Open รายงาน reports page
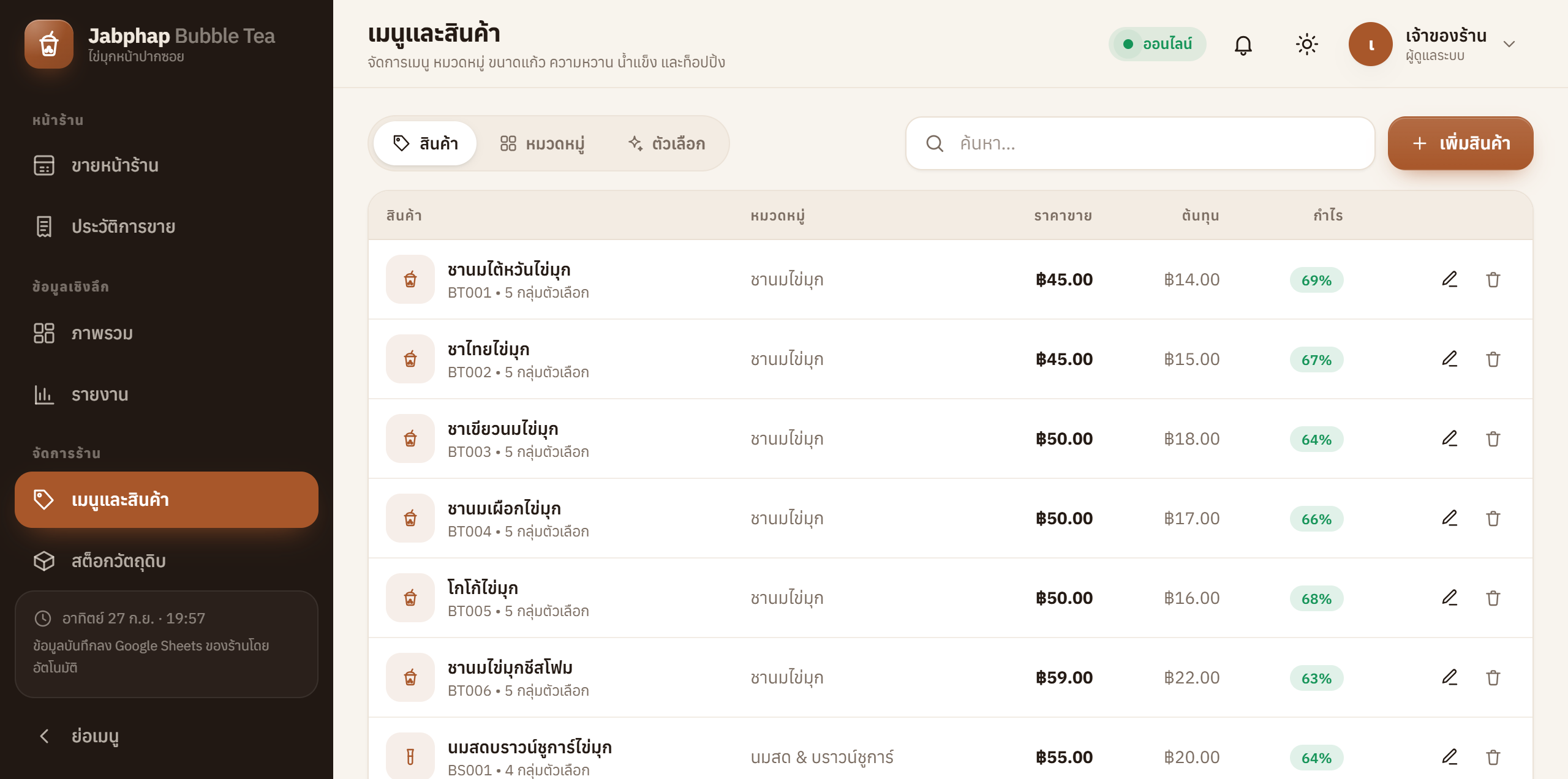Image resolution: width=1568 pixels, height=779 pixels. (167, 394)
